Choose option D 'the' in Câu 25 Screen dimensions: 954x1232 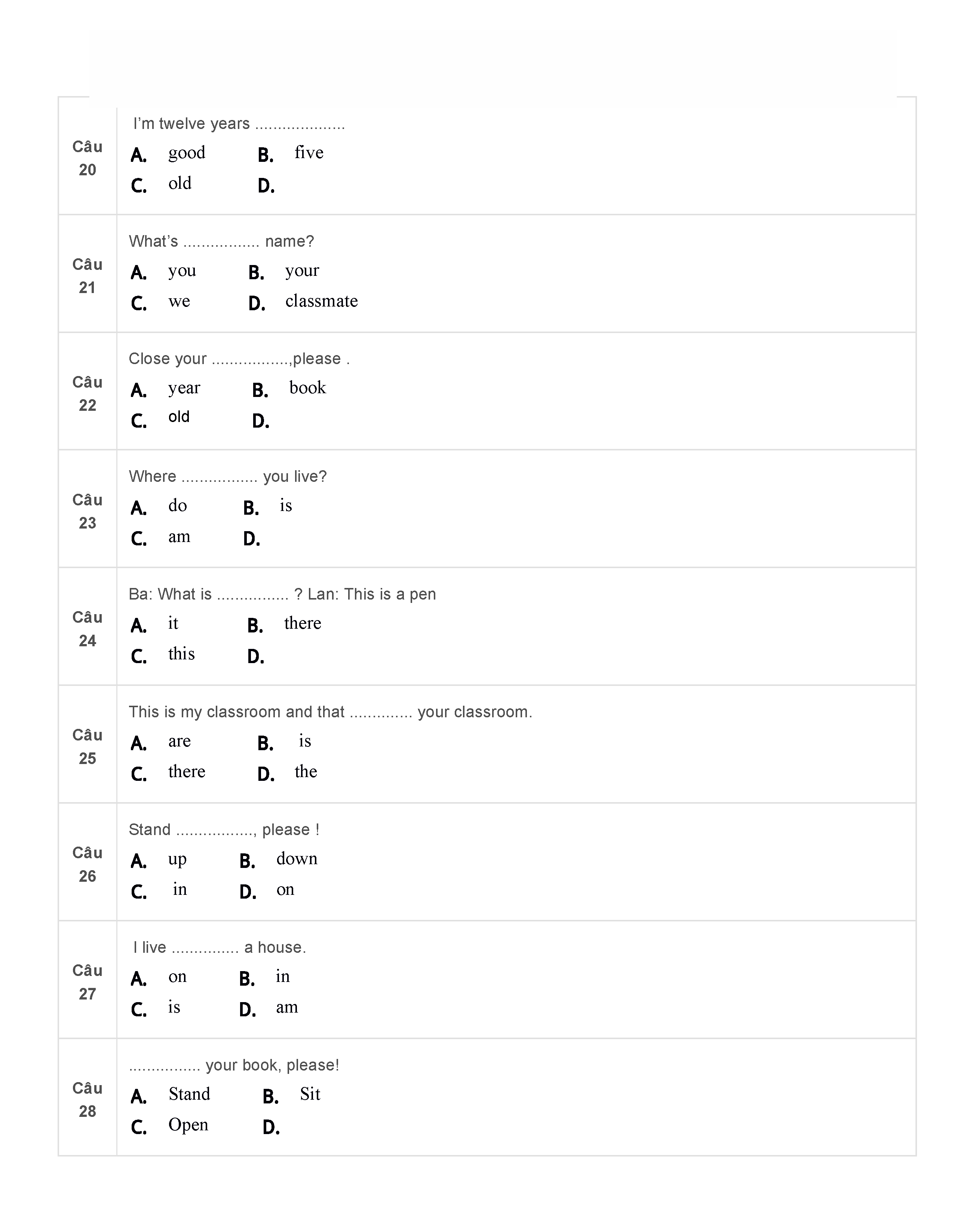(x=306, y=772)
